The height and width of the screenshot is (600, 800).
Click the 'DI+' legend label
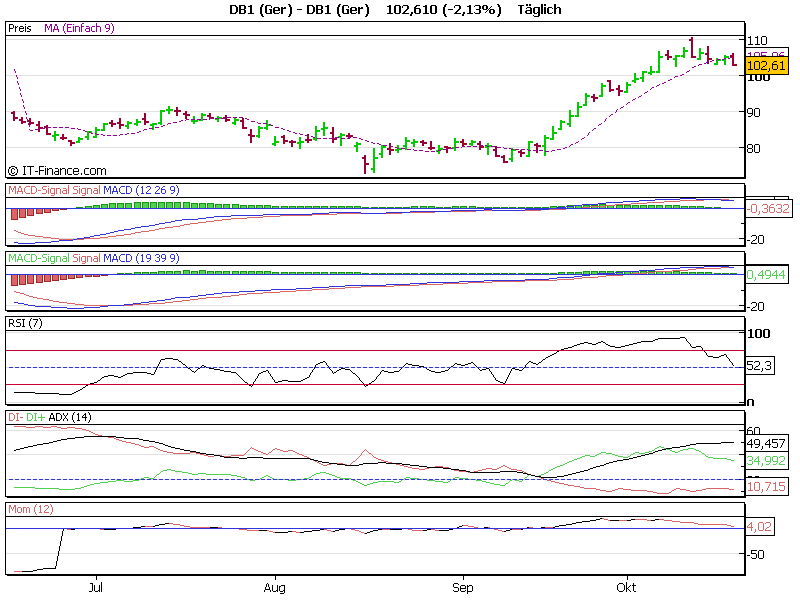pos(36,417)
